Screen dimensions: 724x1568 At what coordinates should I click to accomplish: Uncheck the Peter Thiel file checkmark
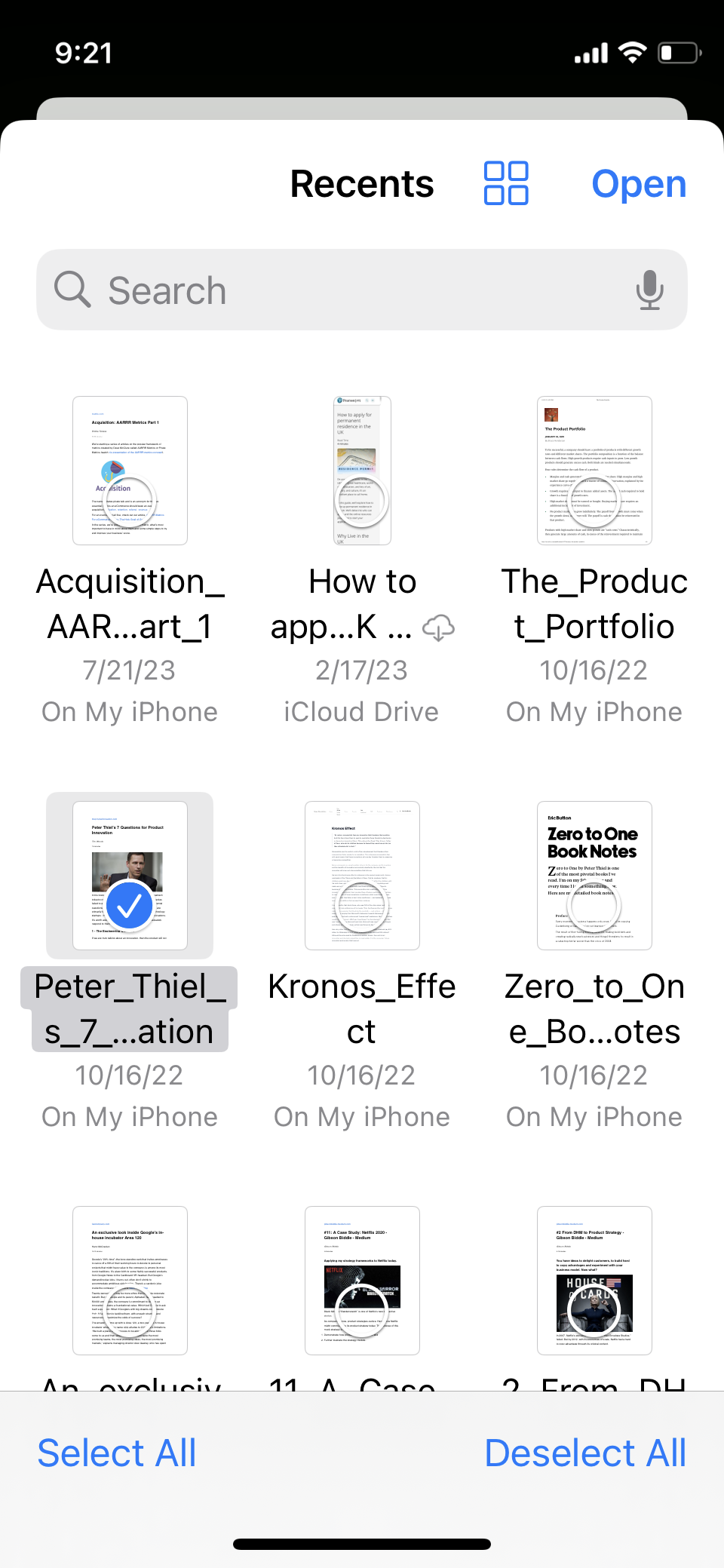130,906
